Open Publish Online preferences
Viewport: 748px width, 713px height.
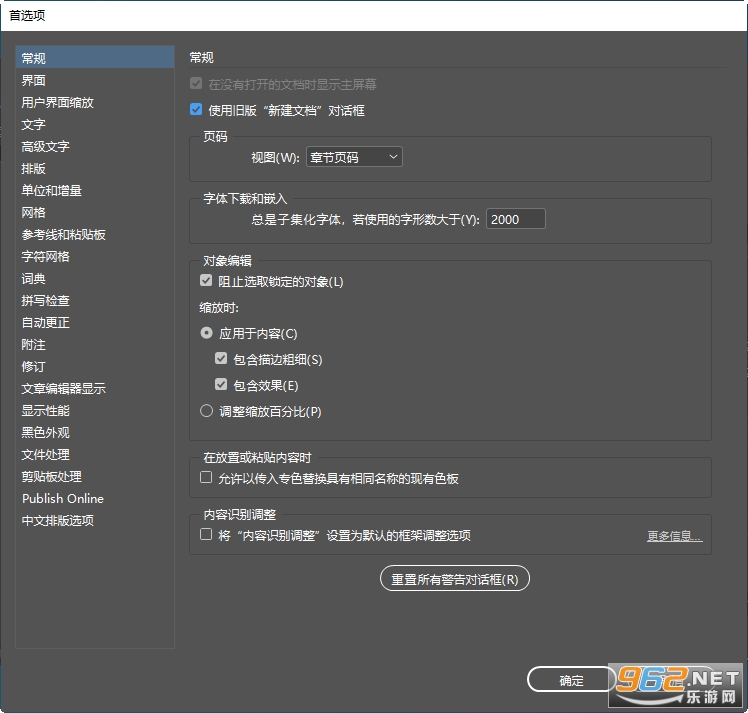95,498
